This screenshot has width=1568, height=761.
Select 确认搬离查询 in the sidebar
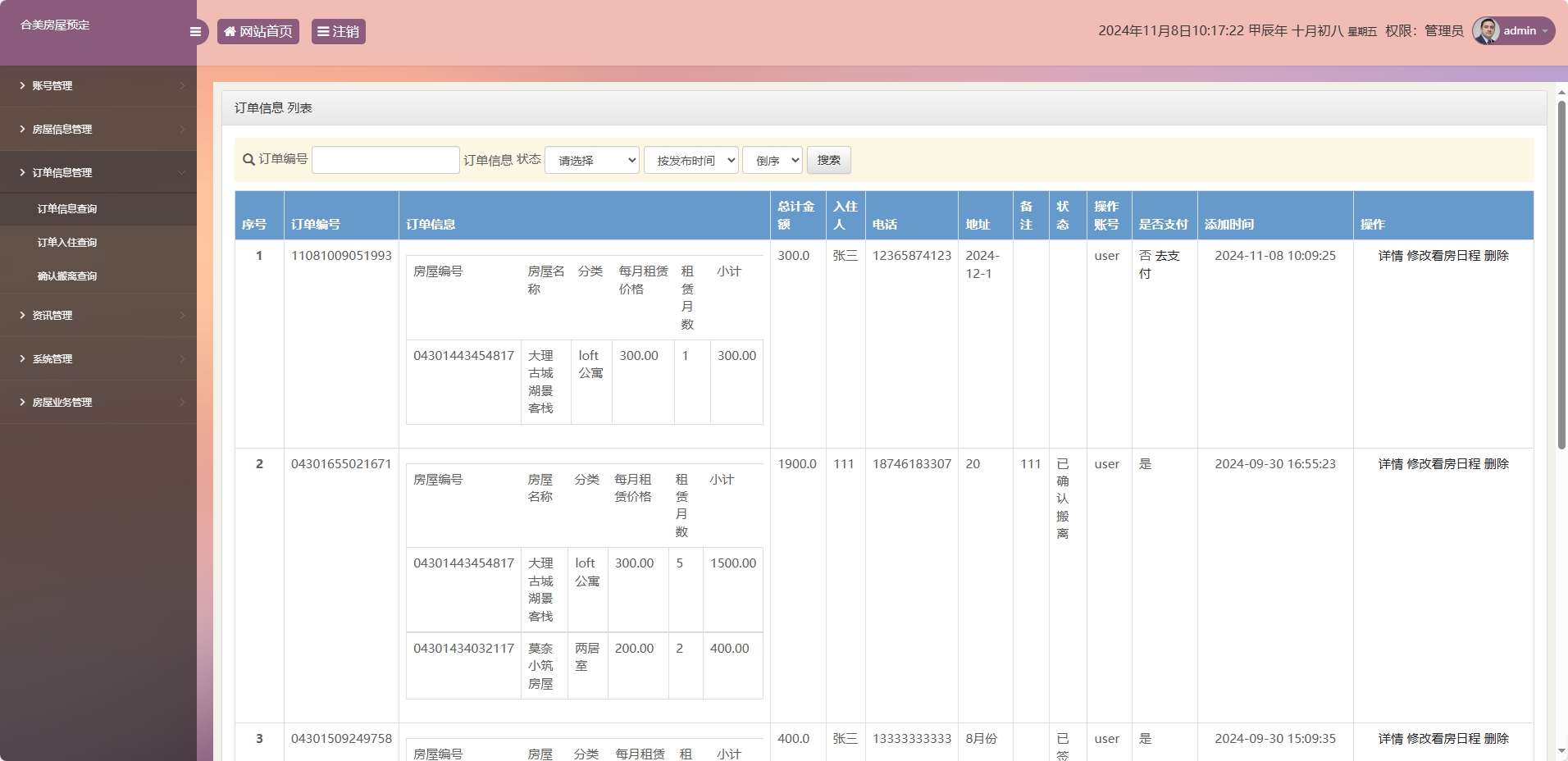[x=66, y=276]
